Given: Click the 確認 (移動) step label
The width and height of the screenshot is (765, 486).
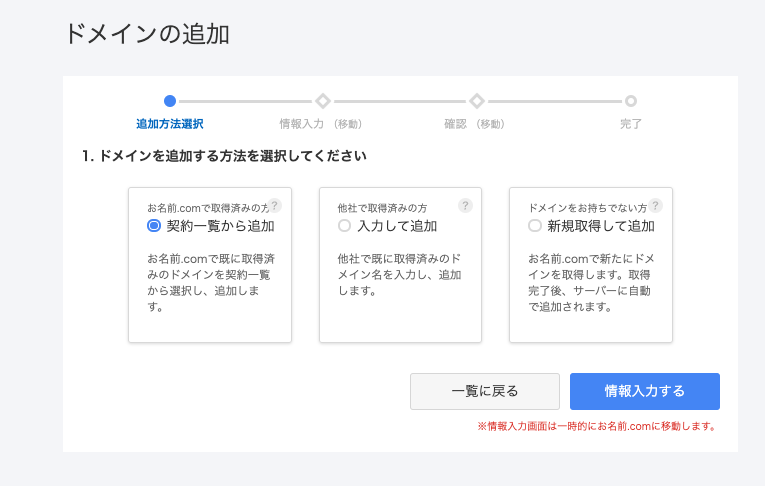Looking at the screenshot, I should [475, 124].
